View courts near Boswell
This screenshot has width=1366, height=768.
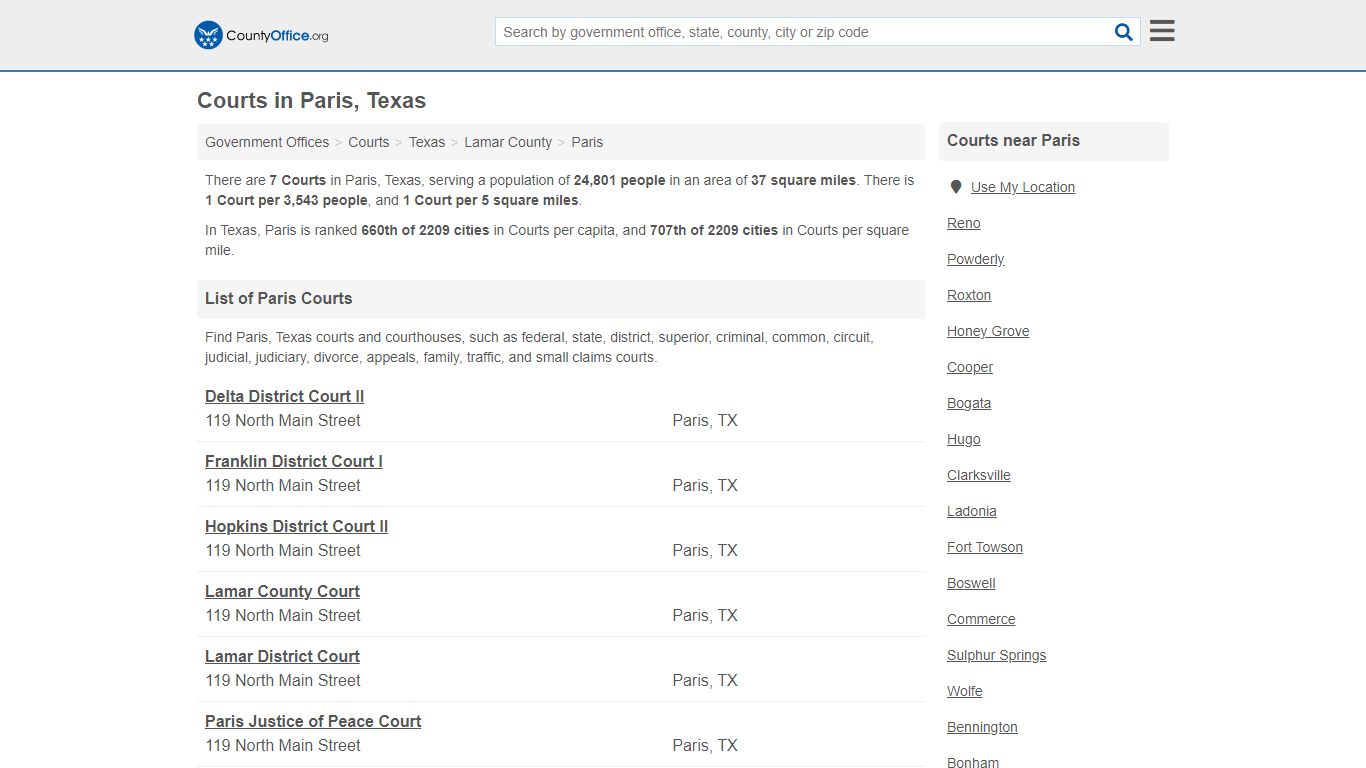pyautogui.click(x=971, y=583)
